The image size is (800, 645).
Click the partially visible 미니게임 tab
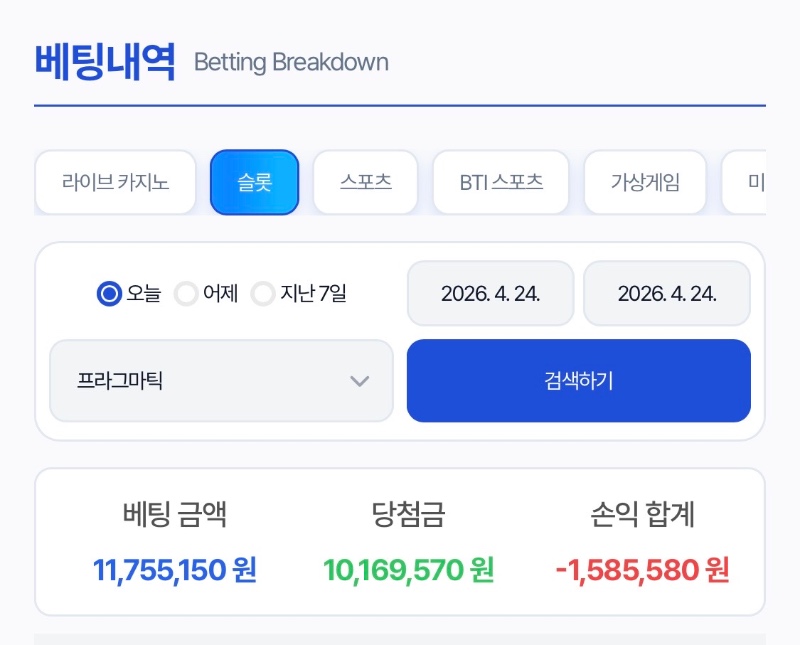tap(763, 182)
